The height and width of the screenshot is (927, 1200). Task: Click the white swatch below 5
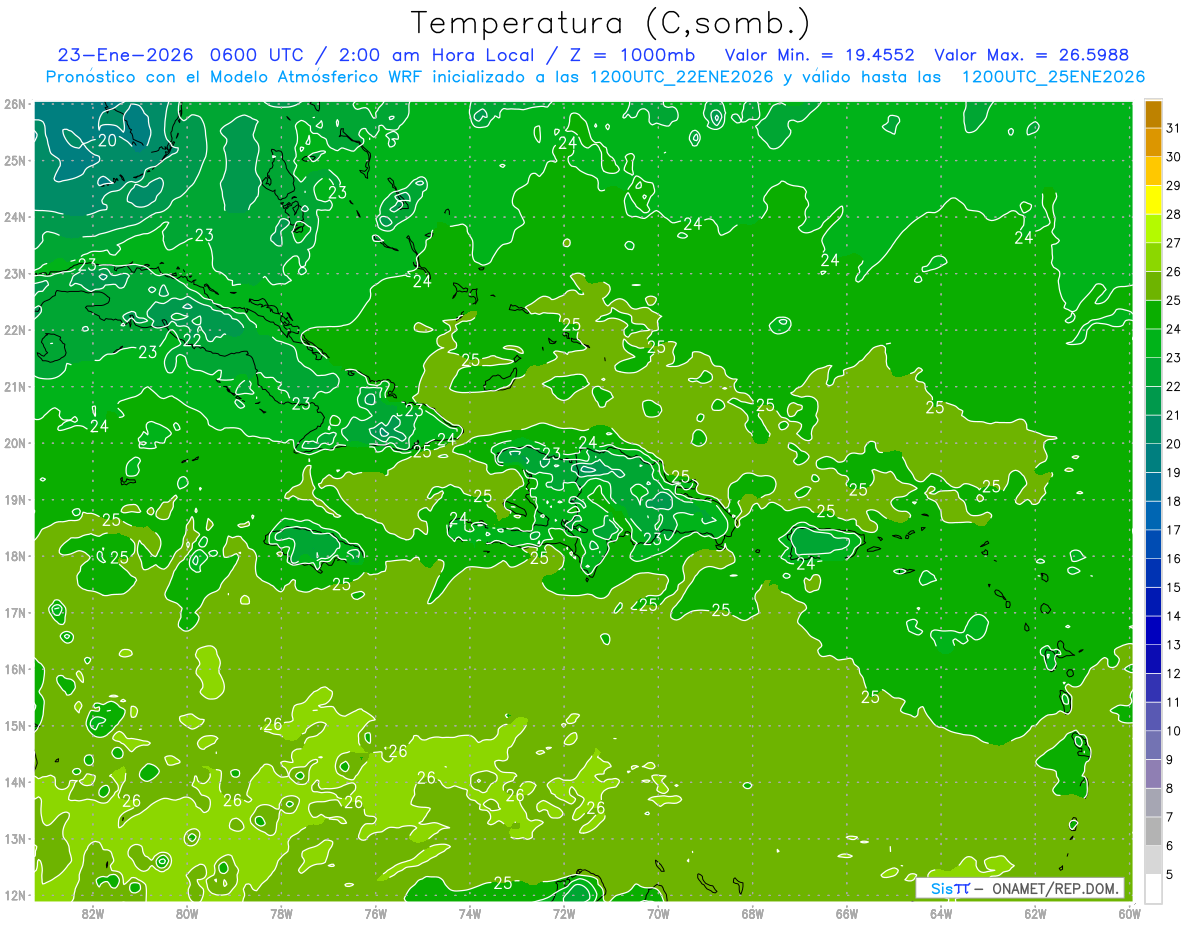tap(1153, 888)
